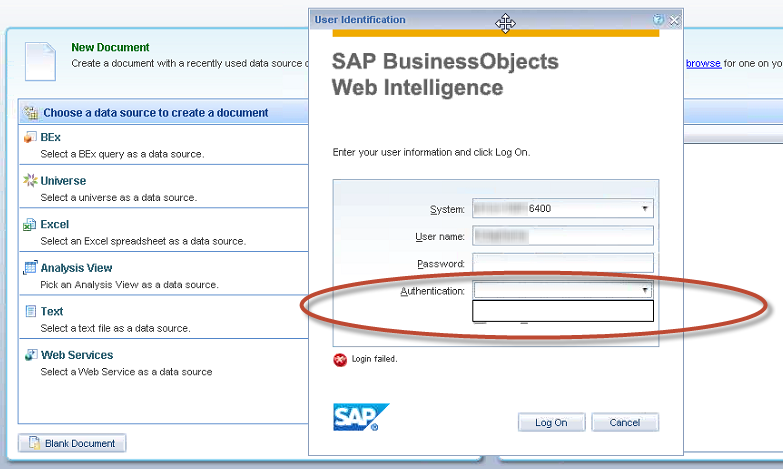Select the Excel spreadsheet icon

coord(30,224)
